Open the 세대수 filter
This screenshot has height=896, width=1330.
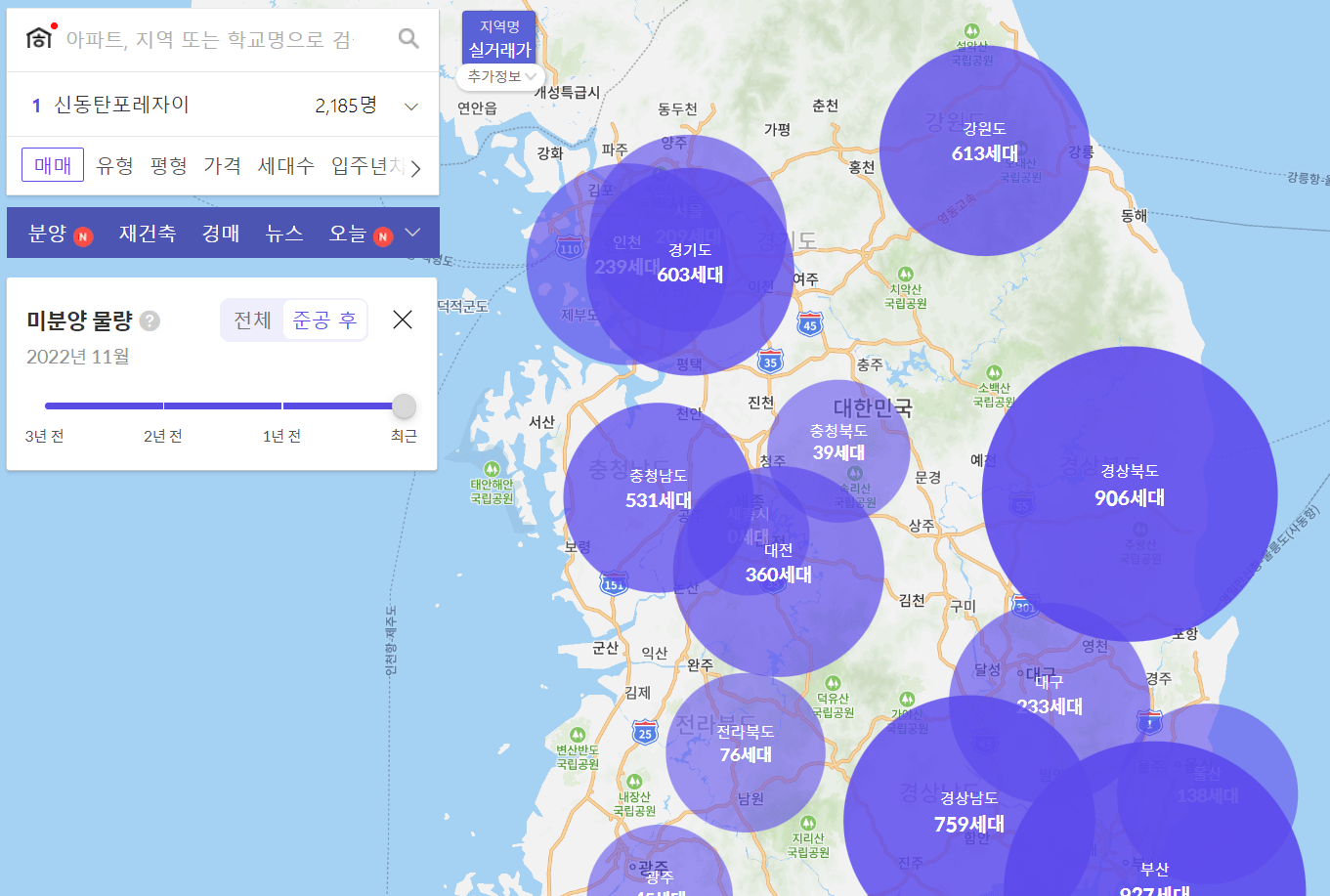[x=286, y=165]
